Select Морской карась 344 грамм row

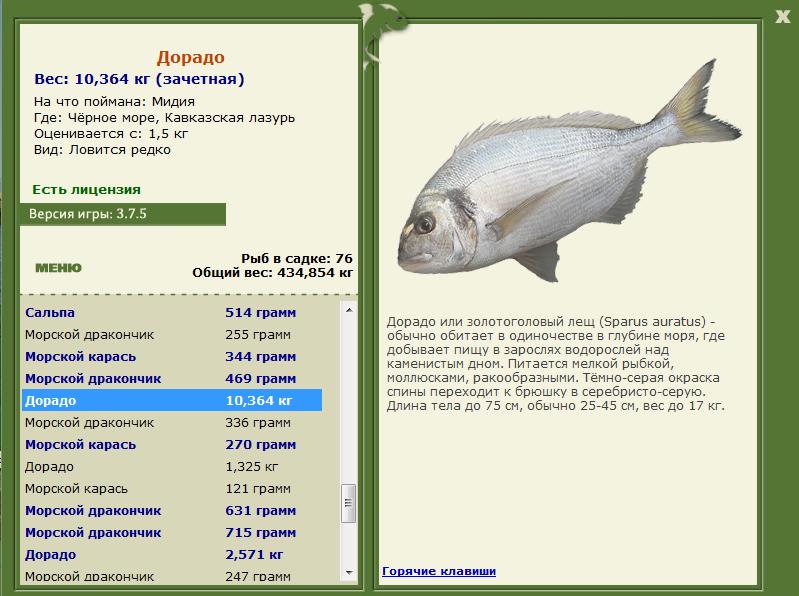pos(172,357)
